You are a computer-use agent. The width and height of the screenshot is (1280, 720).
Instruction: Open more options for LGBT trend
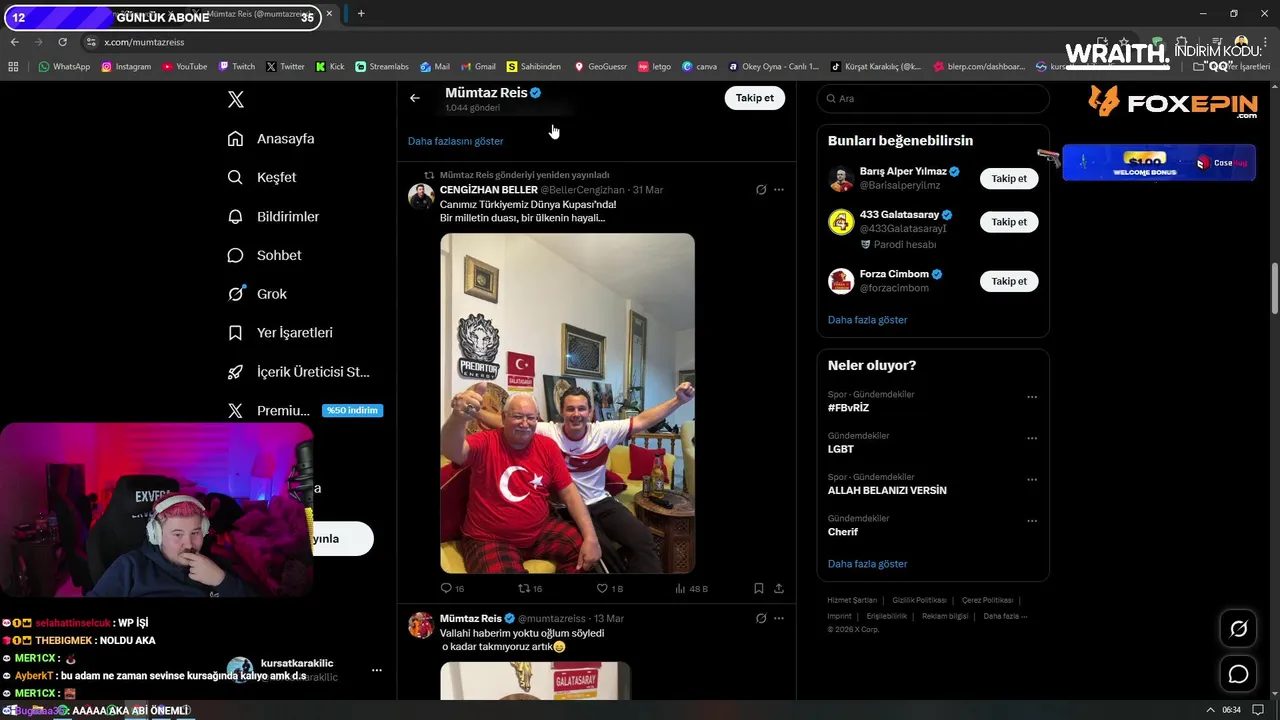pos(1032,438)
